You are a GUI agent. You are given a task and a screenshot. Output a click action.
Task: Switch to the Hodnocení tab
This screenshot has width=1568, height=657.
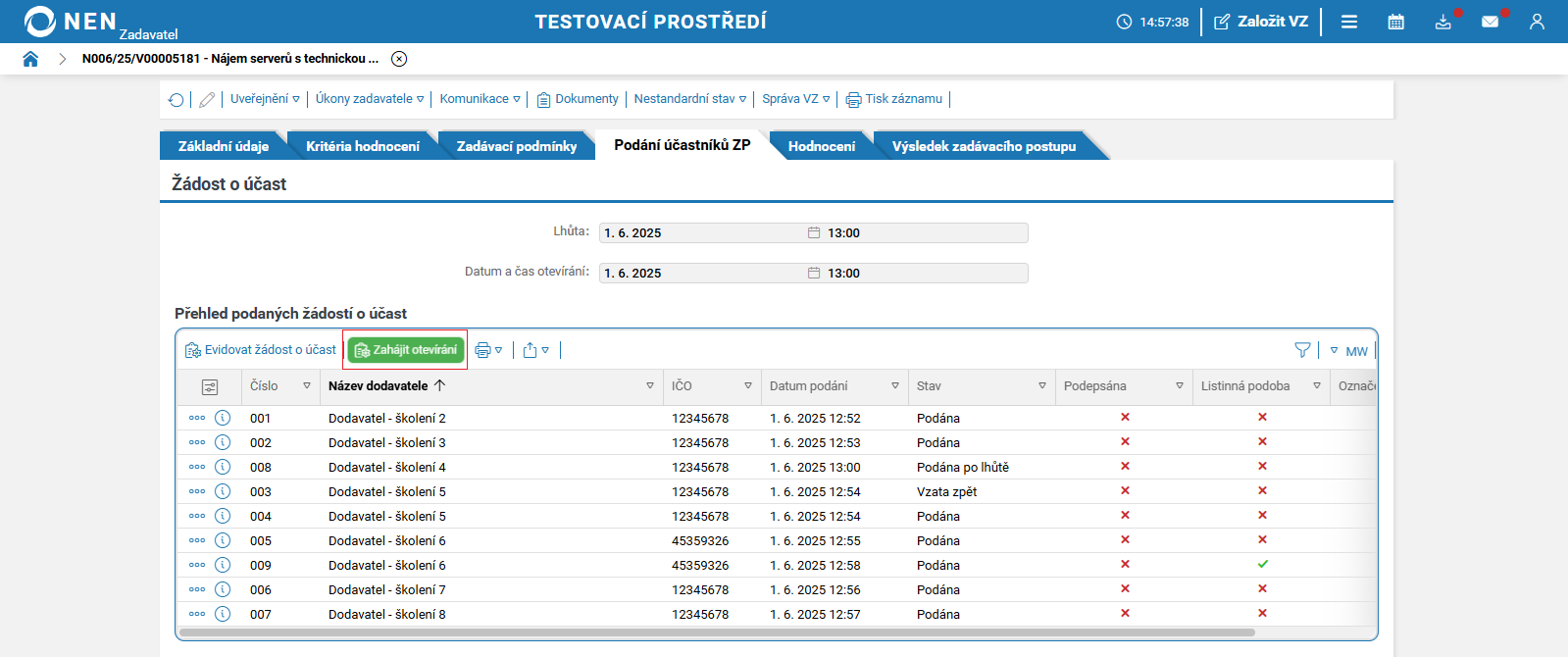click(x=821, y=146)
